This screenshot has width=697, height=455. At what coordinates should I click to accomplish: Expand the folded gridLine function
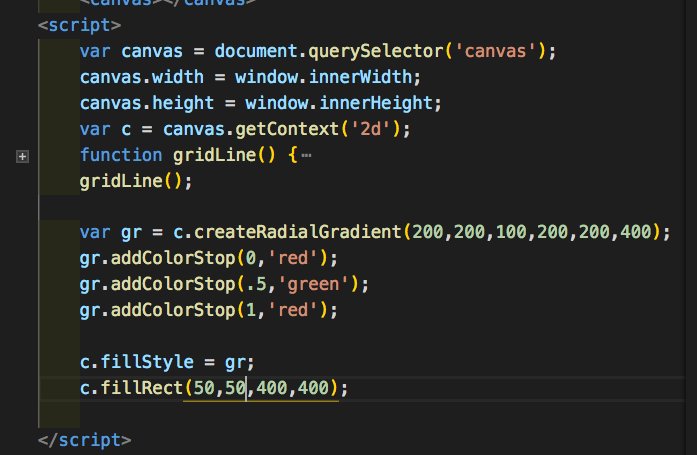22,156
